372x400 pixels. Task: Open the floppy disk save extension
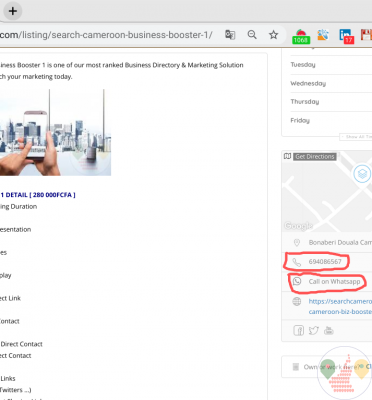(367, 35)
